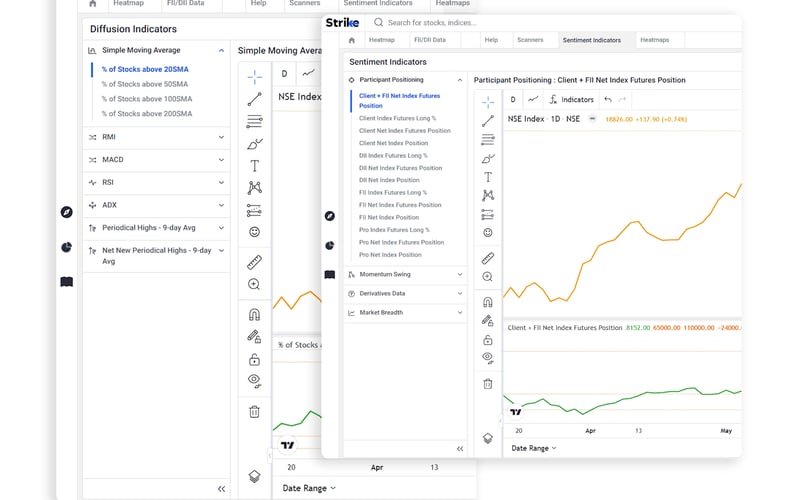Select % of Stocks above 200SMA
Viewport: 800px width, 500px height.
147,114
